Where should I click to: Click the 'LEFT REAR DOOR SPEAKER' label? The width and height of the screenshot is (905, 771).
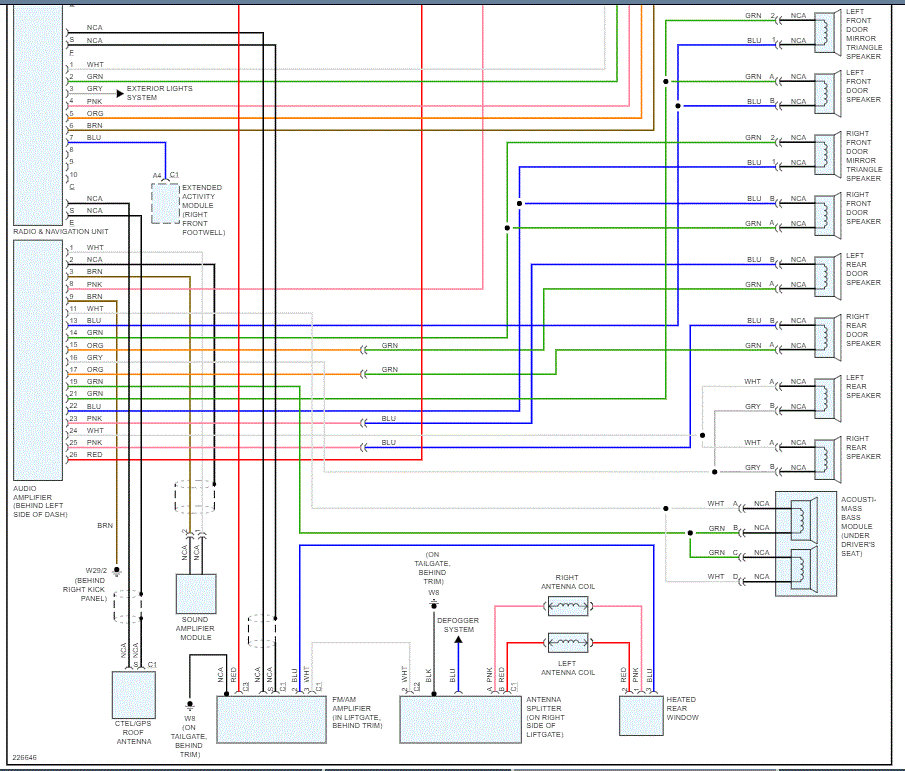[x=863, y=269]
